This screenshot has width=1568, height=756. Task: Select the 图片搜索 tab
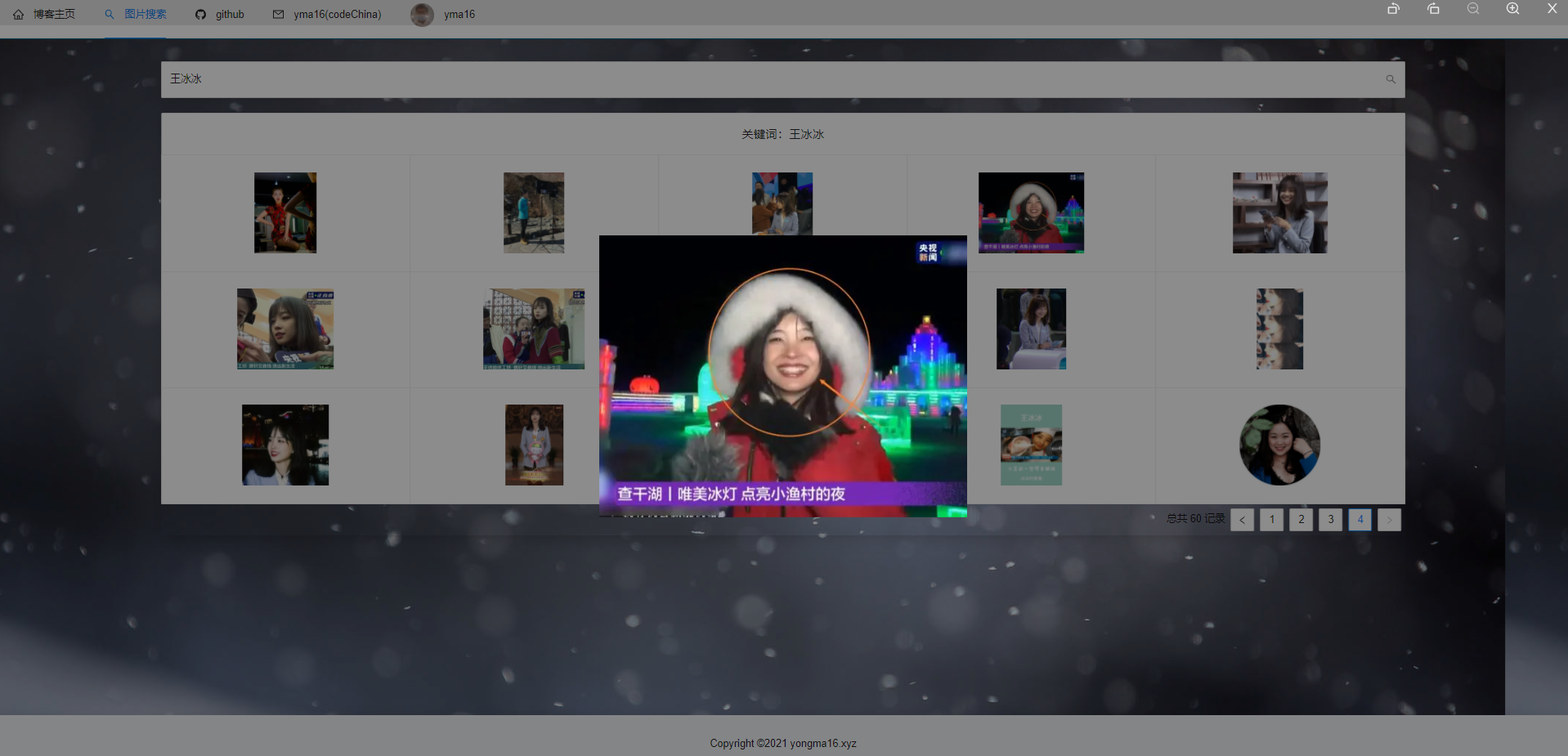pos(136,14)
